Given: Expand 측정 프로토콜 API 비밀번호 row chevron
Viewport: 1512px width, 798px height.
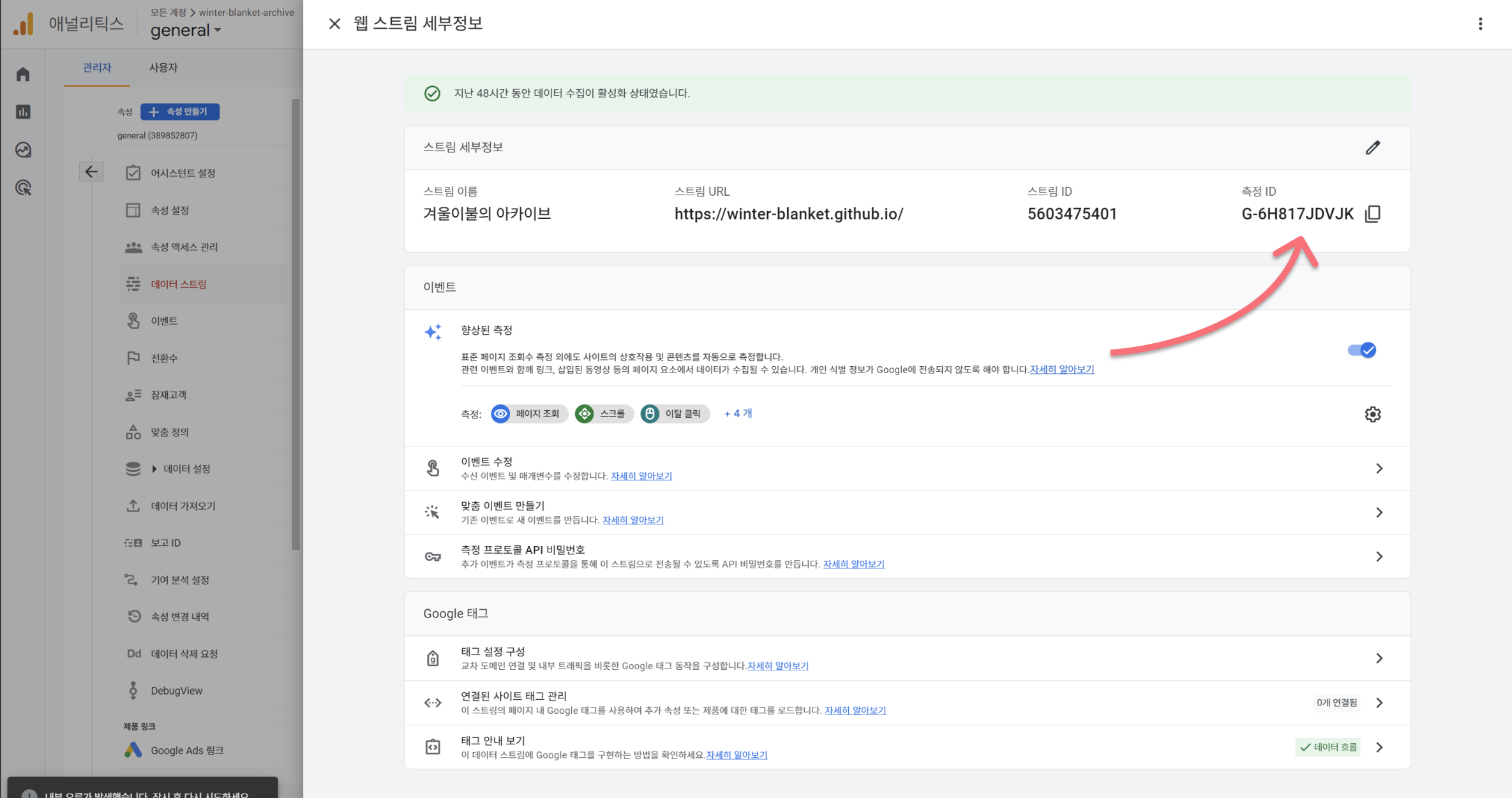Looking at the screenshot, I should tap(1379, 556).
